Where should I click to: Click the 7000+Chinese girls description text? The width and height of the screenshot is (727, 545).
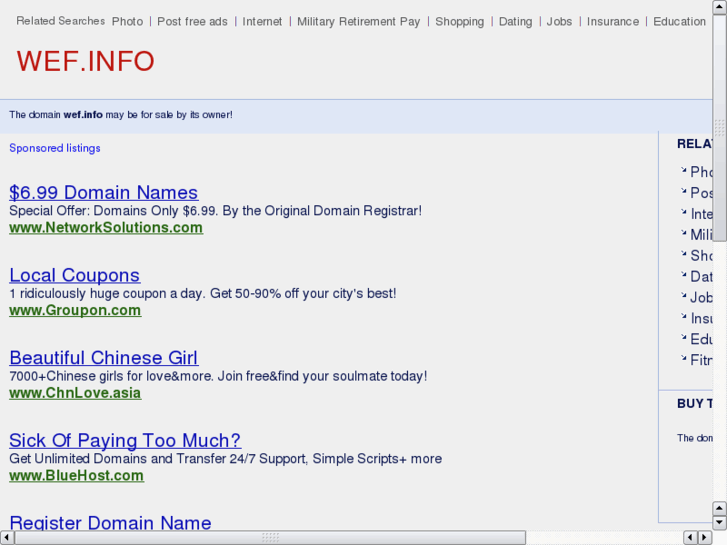click(x=218, y=376)
